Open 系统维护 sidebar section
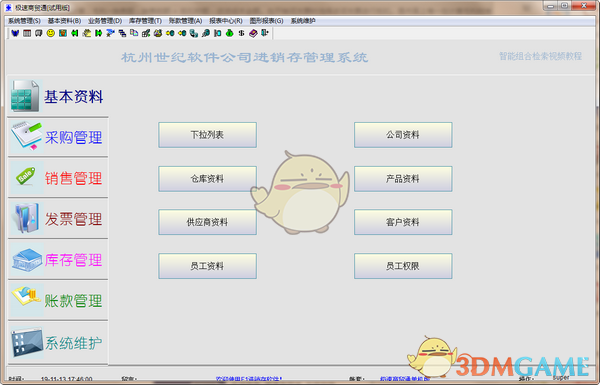600x385 pixels. (x=58, y=343)
